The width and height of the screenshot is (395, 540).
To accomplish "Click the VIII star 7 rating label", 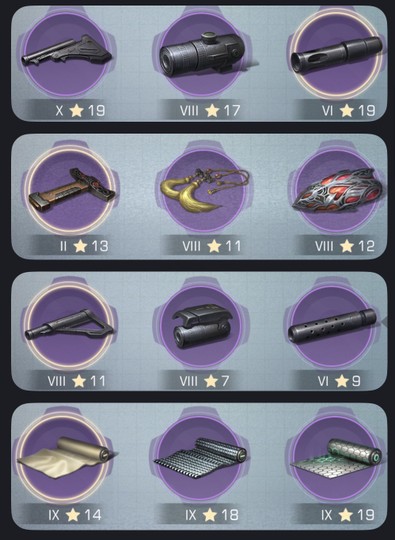I will click(204, 381).
